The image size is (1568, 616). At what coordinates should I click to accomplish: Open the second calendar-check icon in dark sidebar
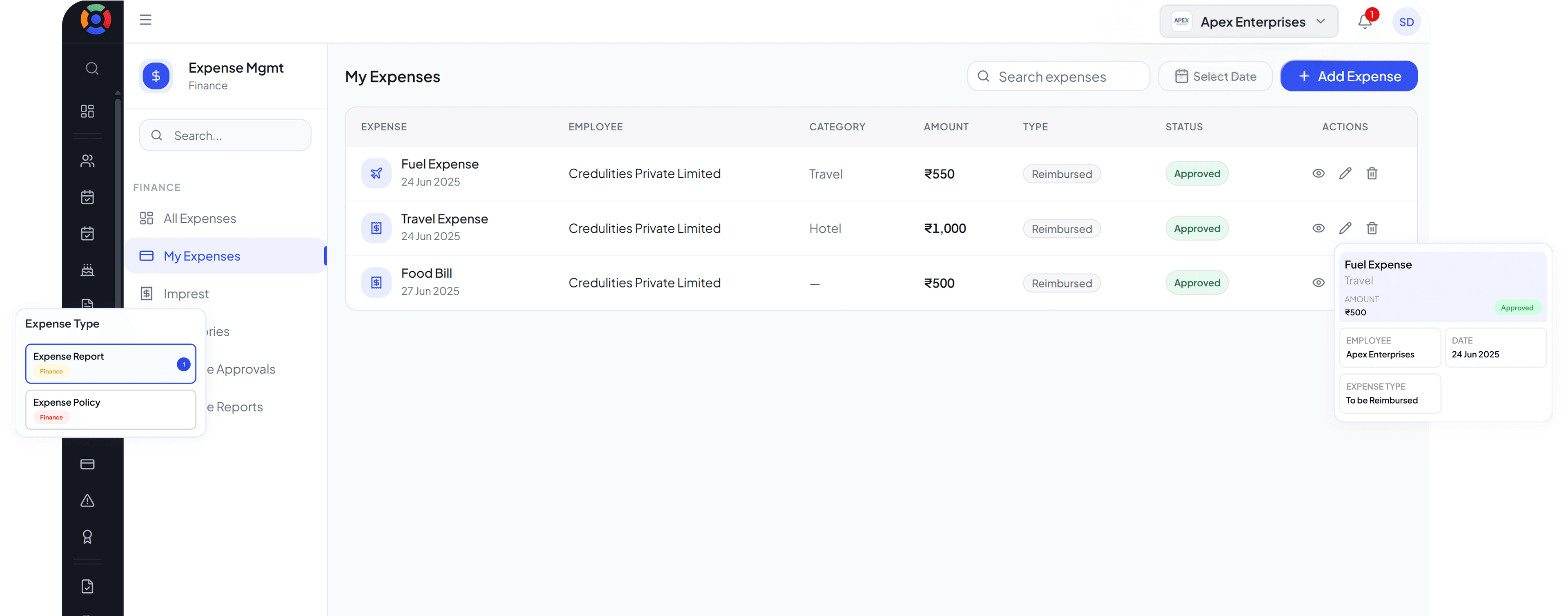point(87,233)
